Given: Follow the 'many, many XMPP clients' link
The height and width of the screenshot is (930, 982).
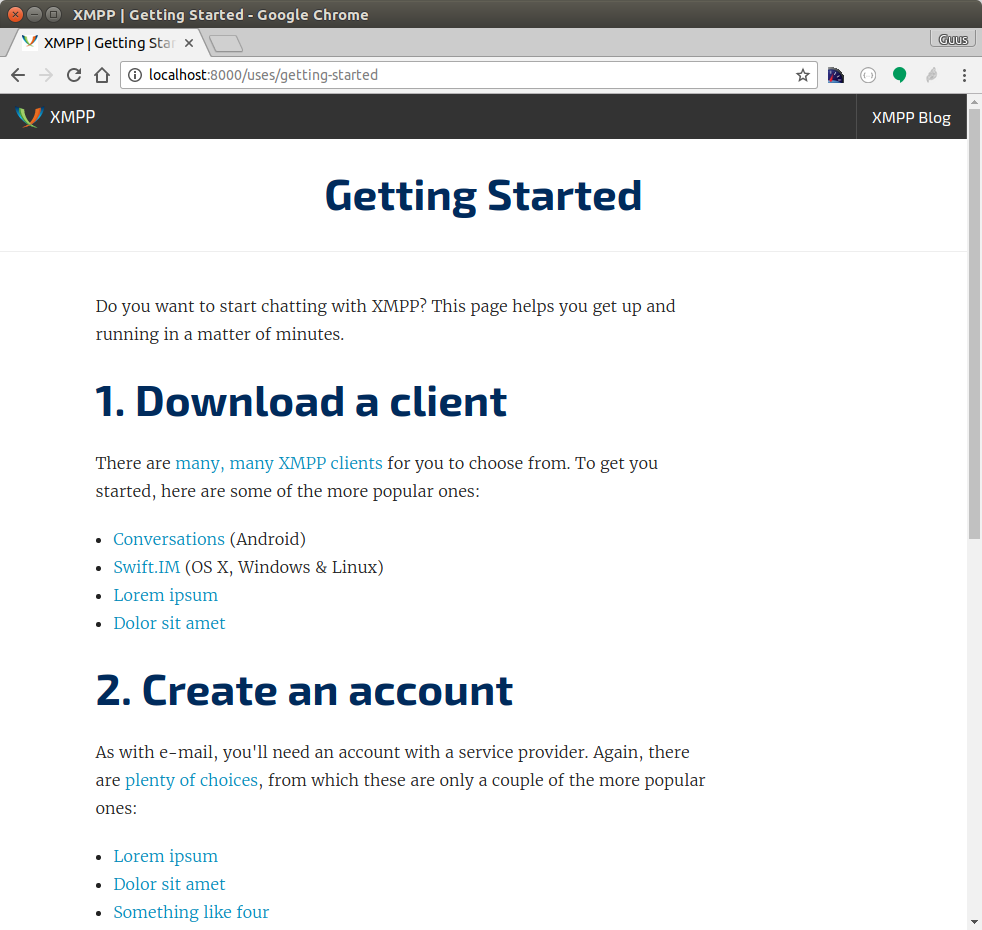Looking at the screenshot, I should click(279, 463).
